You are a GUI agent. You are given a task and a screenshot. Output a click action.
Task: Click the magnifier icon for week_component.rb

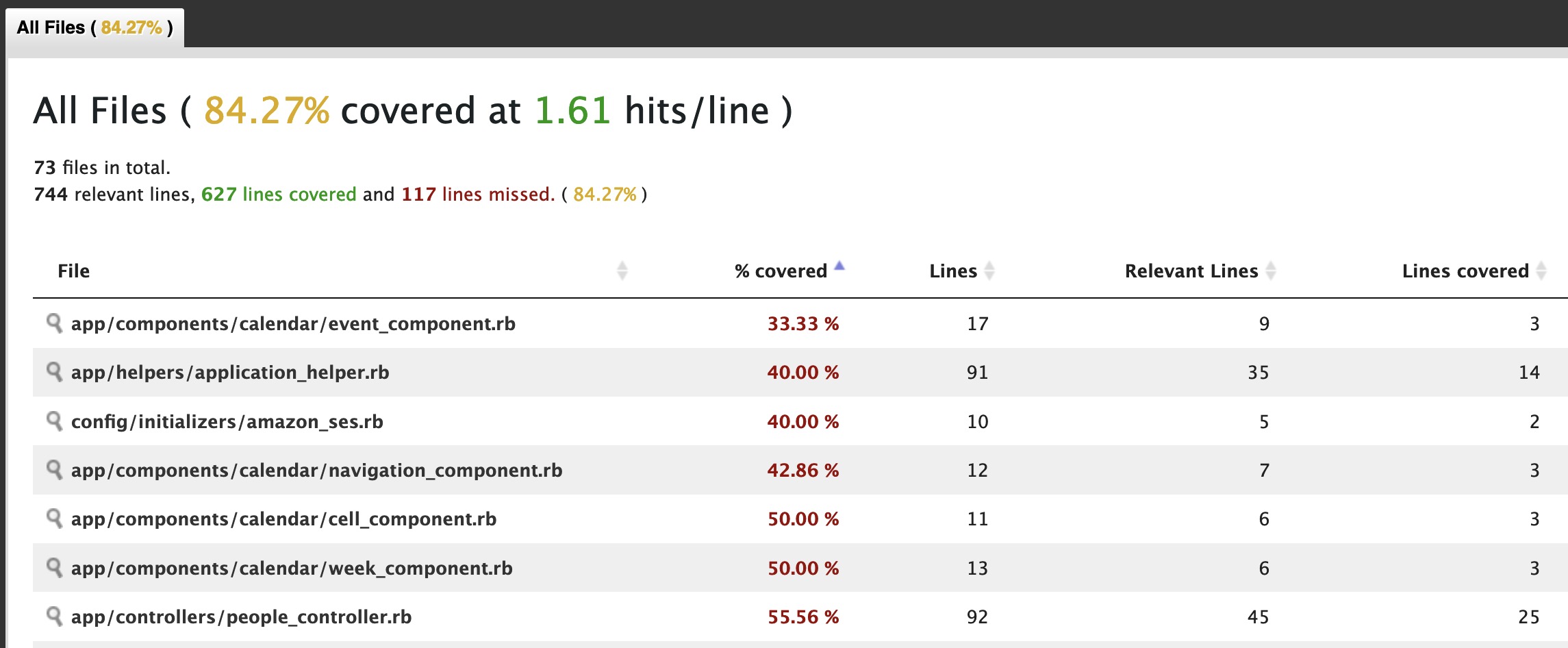(56, 568)
